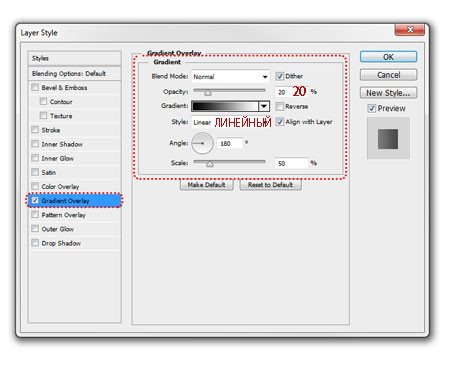
Task: Select the Stroke style label
Action: [x=51, y=130]
